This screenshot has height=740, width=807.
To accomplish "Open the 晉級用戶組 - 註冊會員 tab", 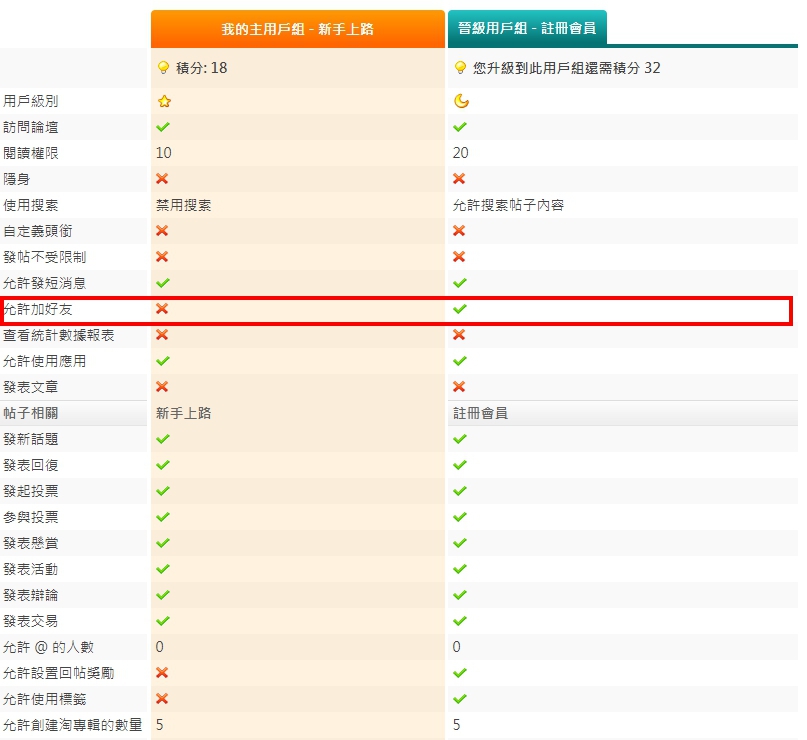I will tap(526, 29).
